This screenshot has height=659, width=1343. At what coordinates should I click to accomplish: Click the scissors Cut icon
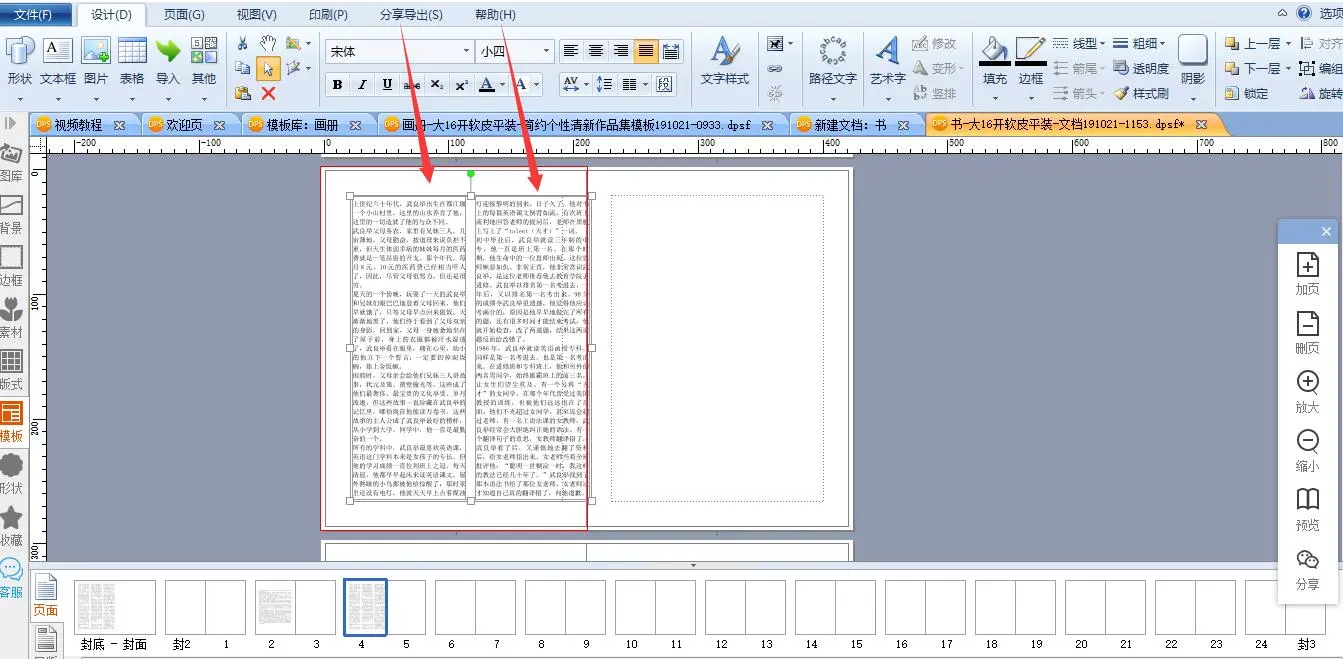coord(242,43)
